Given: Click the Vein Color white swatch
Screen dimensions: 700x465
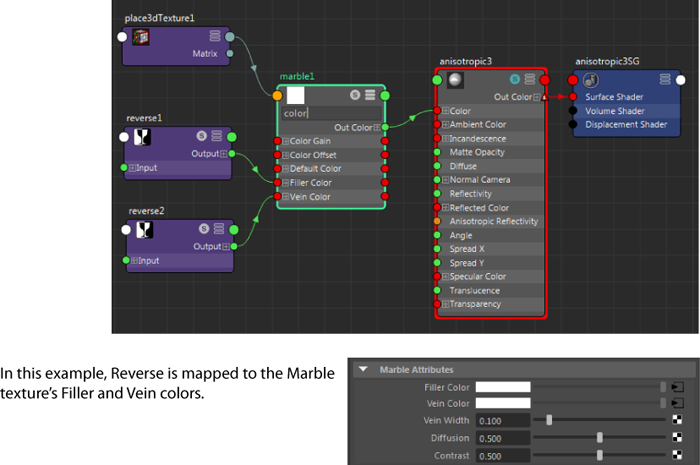Looking at the screenshot, I should point(503,403).
